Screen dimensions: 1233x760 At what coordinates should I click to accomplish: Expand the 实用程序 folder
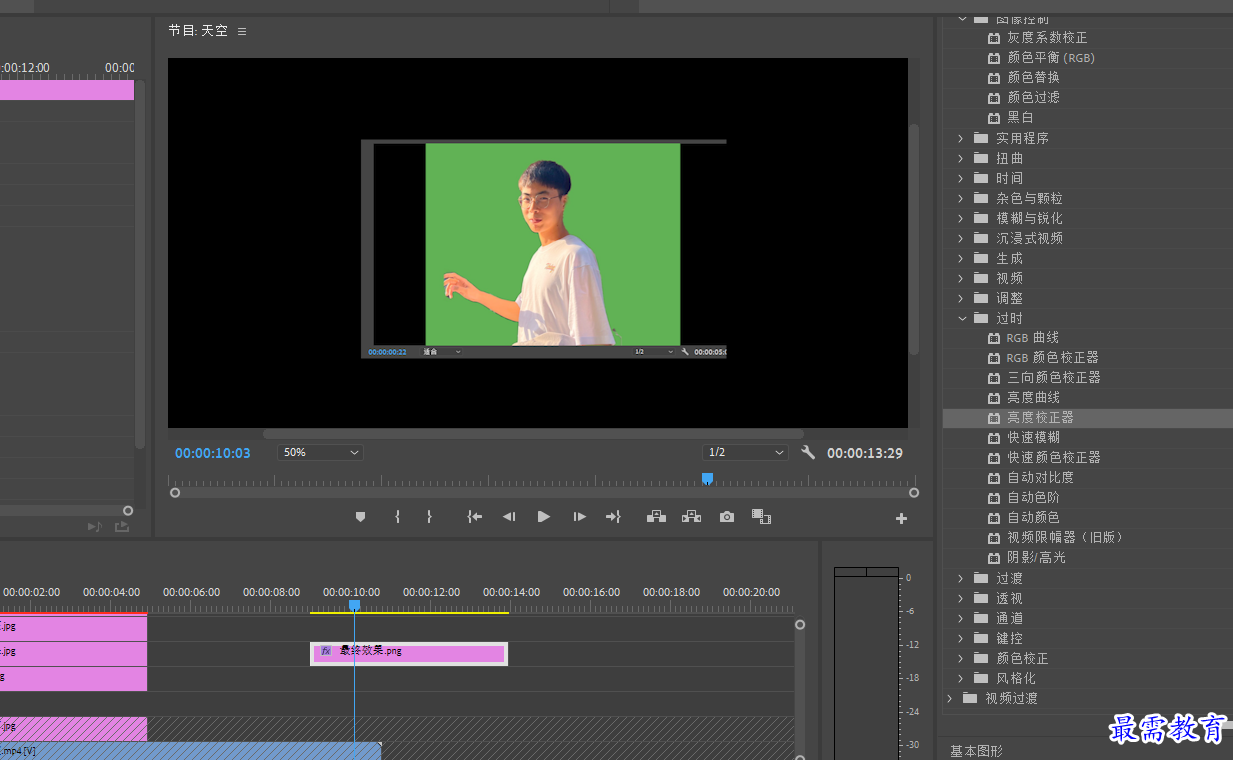(x=961, y=138)
